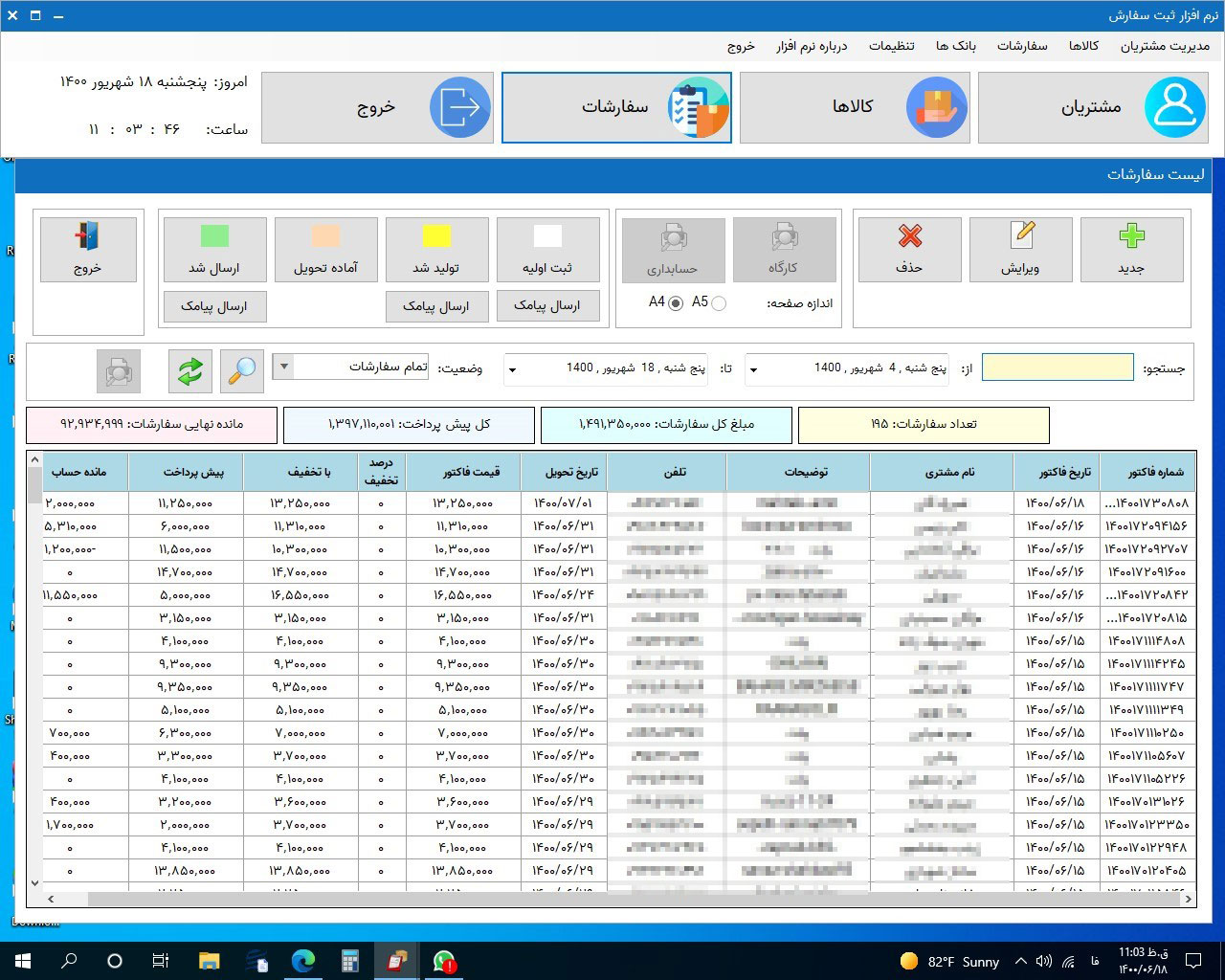Expand the وضعیت status dropdown
Image resolution: width=1225 pixels, height=980 pixels.
pos(282,367)
